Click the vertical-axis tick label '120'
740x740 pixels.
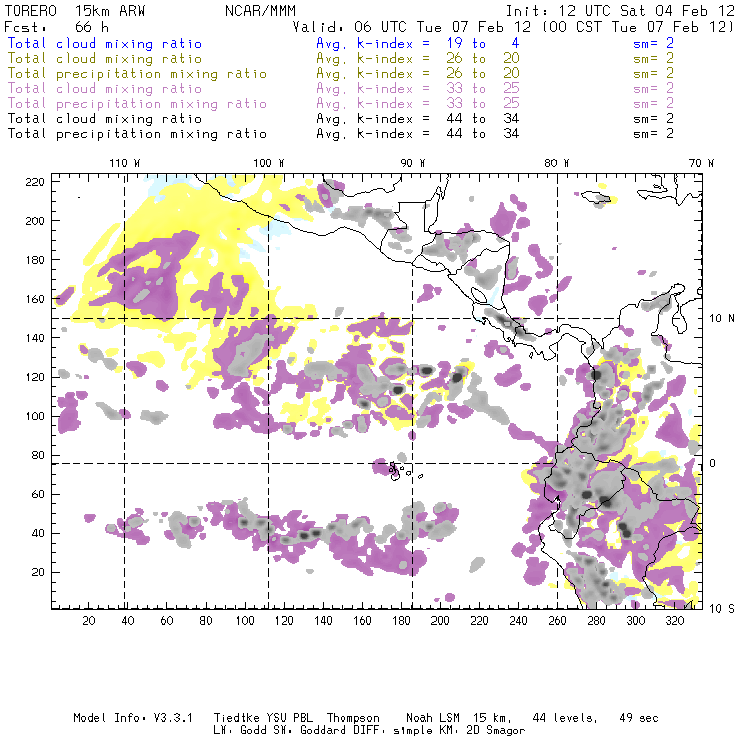[35, 377]
